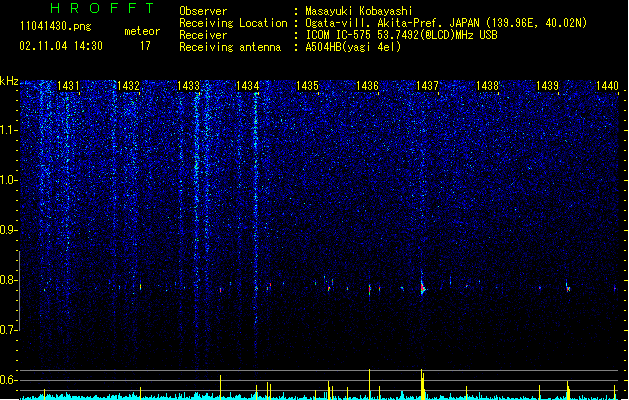Click the date stamp 02.11.04 14:30
The image size is (629, 400).
(61, 46)
